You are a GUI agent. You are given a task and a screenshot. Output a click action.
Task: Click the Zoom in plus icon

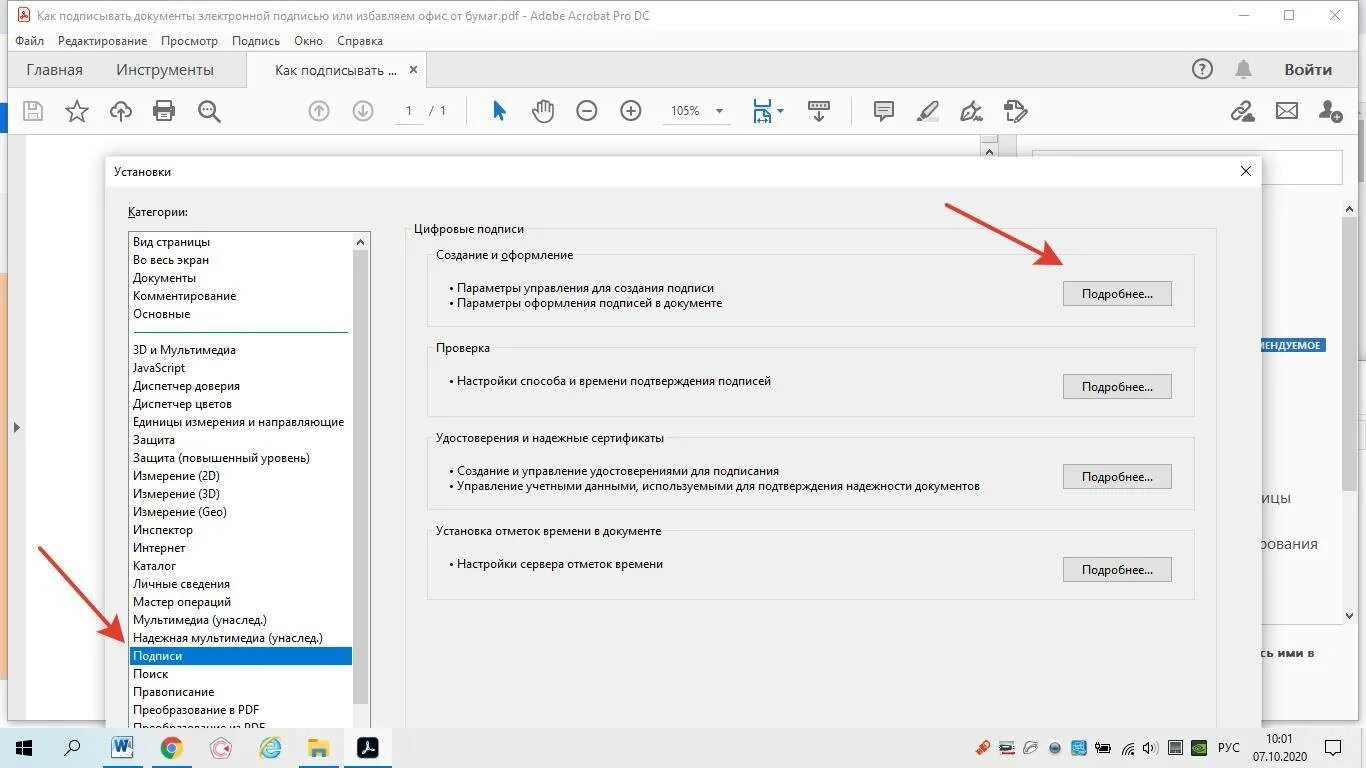(x=631, y=111)
